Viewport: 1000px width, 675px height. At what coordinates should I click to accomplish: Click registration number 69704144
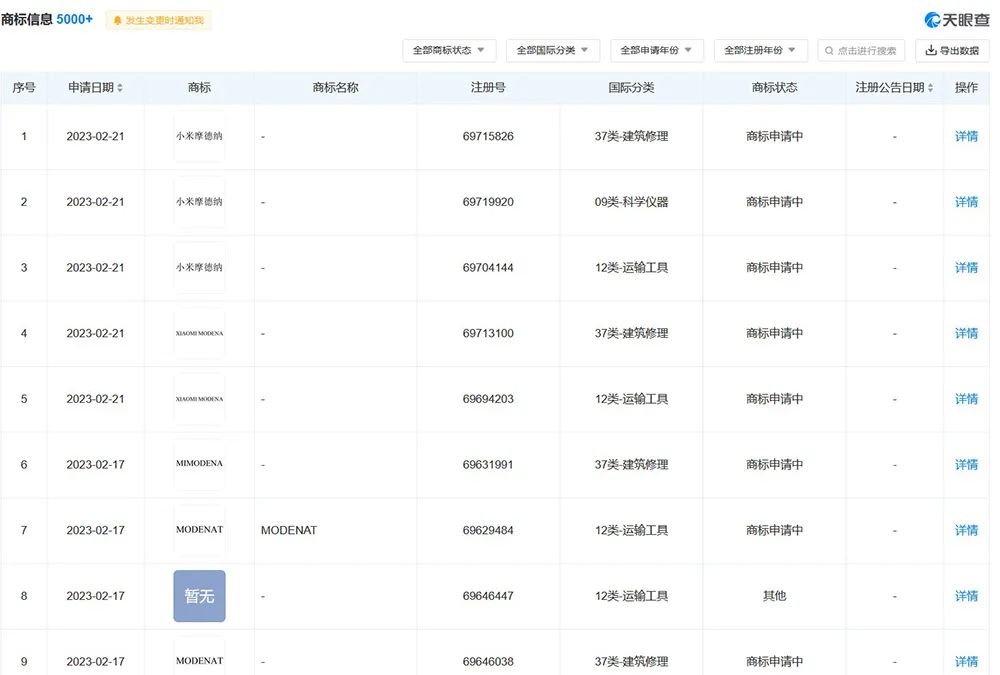click(x=488, y=267)
